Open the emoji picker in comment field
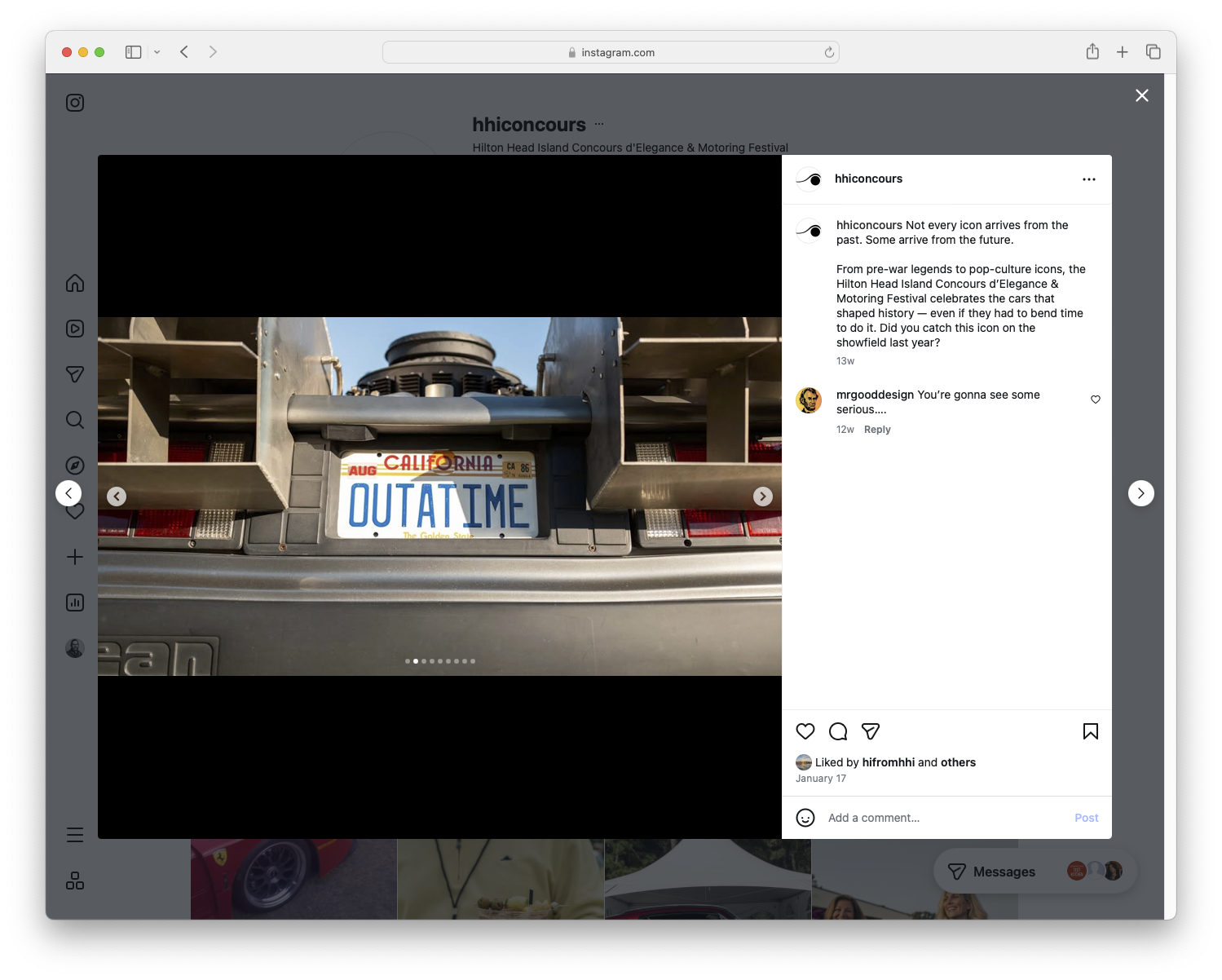Viewport: 1222px width, 980px height. [805, 818]
